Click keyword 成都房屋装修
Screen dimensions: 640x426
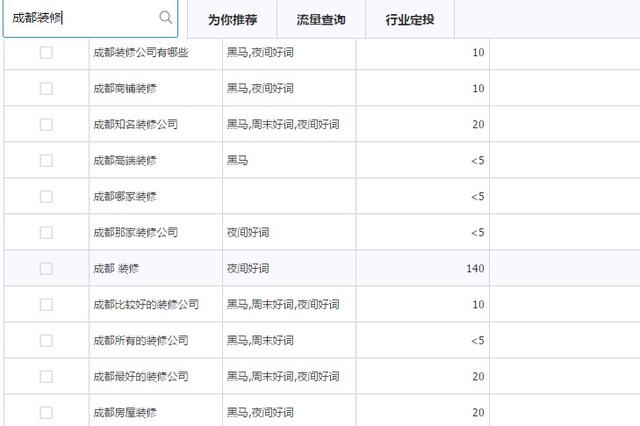[125, 413]
